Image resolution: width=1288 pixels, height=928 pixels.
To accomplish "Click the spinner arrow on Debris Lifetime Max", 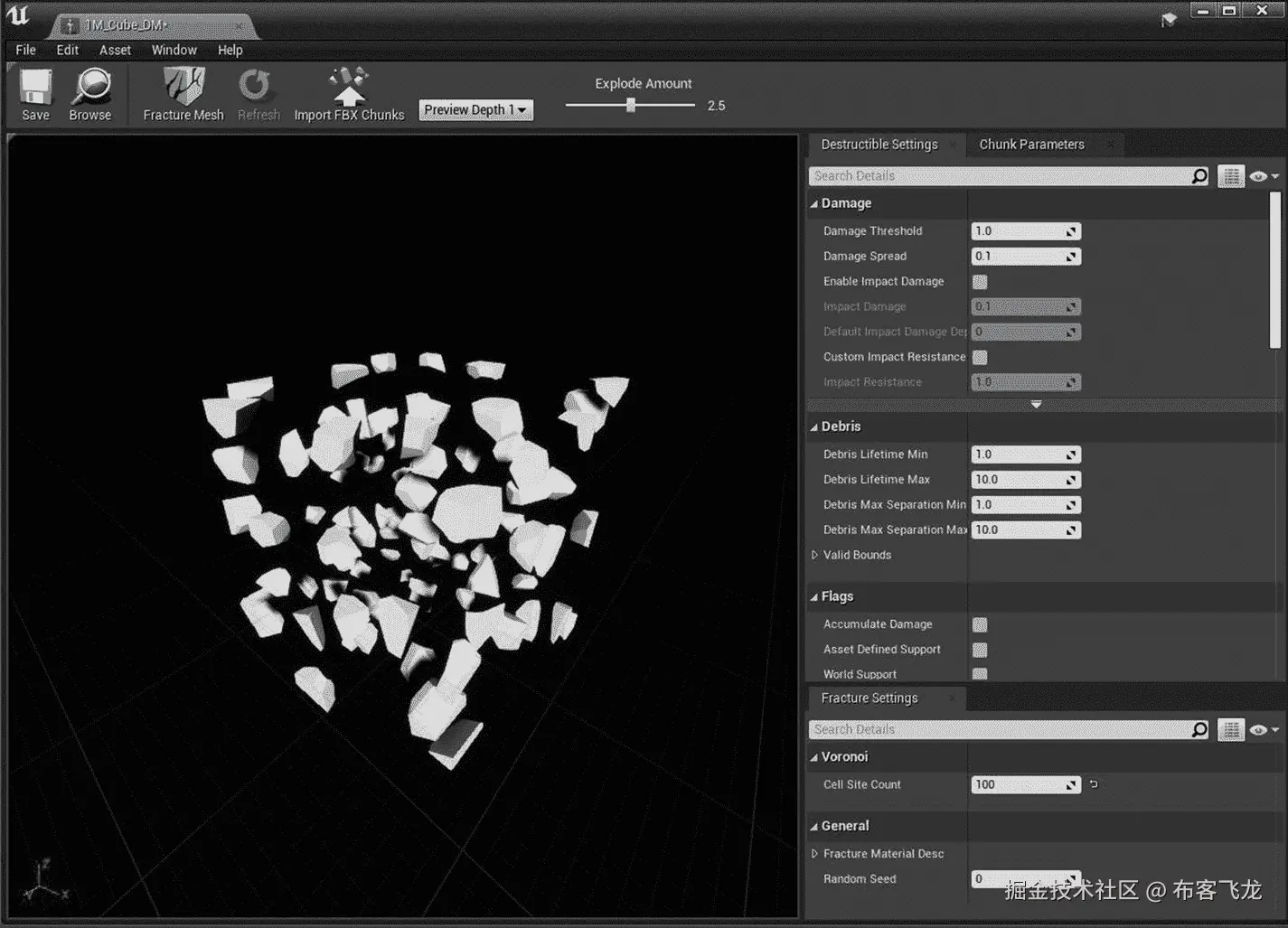I will coord(1071,480).
